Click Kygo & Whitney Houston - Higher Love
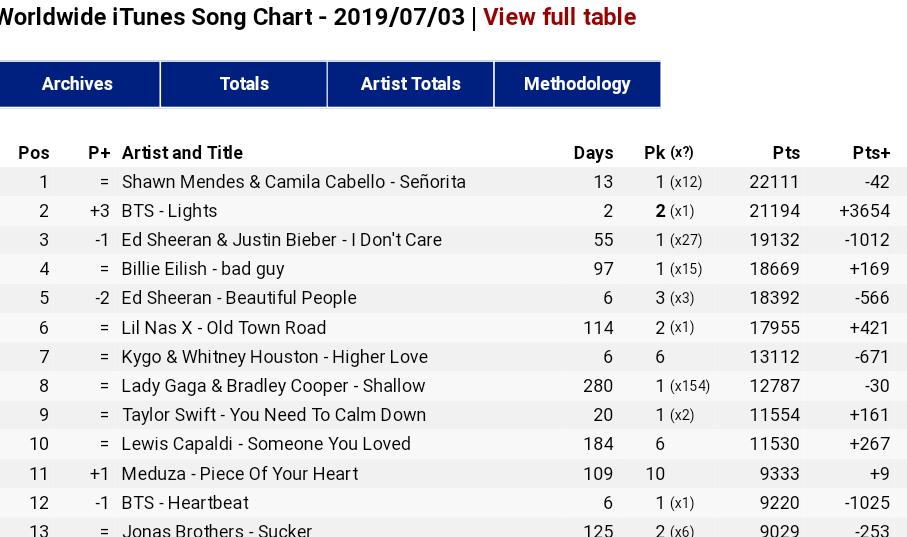Screen dimensions: 907x537 click(x=275, y=357)
